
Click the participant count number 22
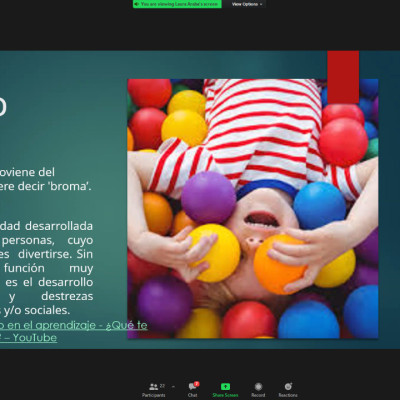pos(162,386)
